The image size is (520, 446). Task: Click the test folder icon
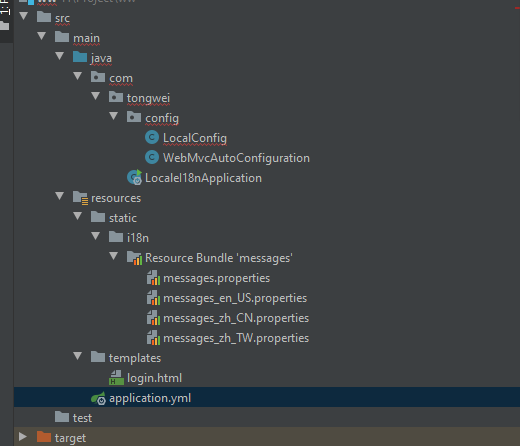pyautogui.click(x=62, y=417)
